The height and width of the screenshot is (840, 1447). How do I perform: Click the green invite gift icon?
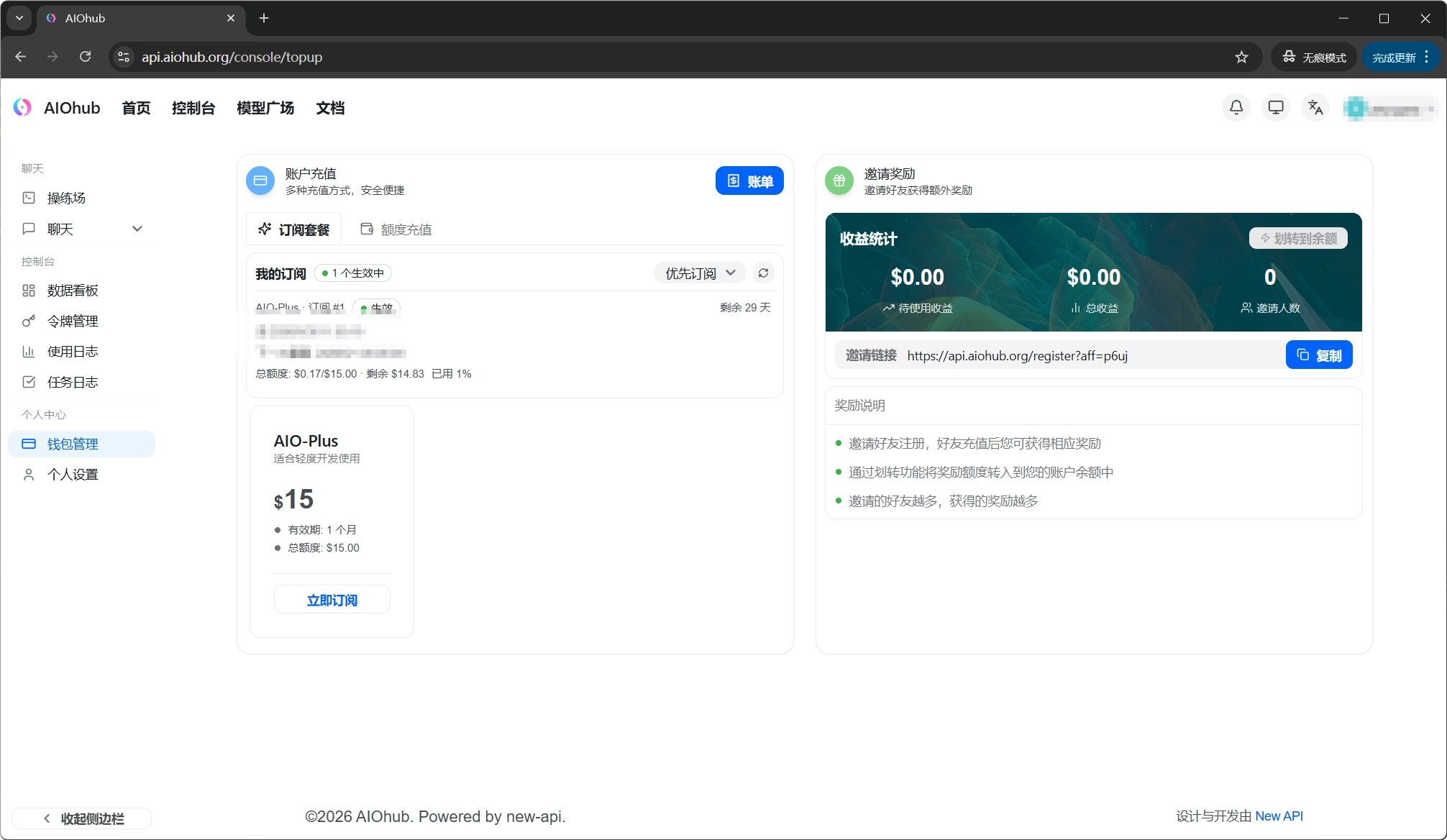click(x=839, y=181)
